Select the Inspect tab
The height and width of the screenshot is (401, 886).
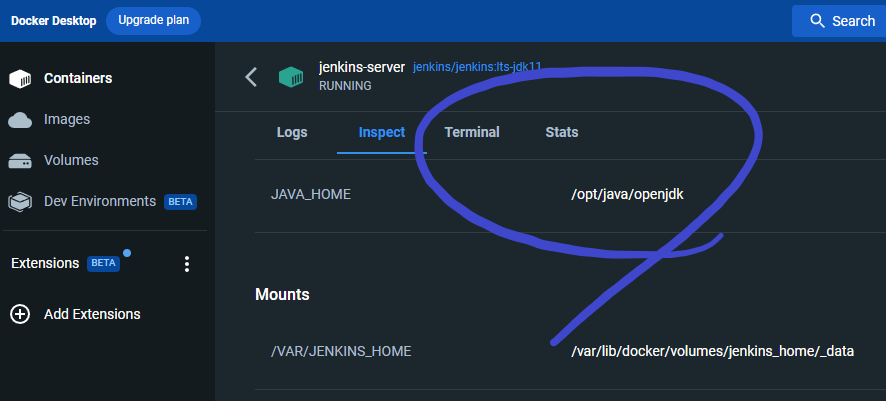coord(382,132)
